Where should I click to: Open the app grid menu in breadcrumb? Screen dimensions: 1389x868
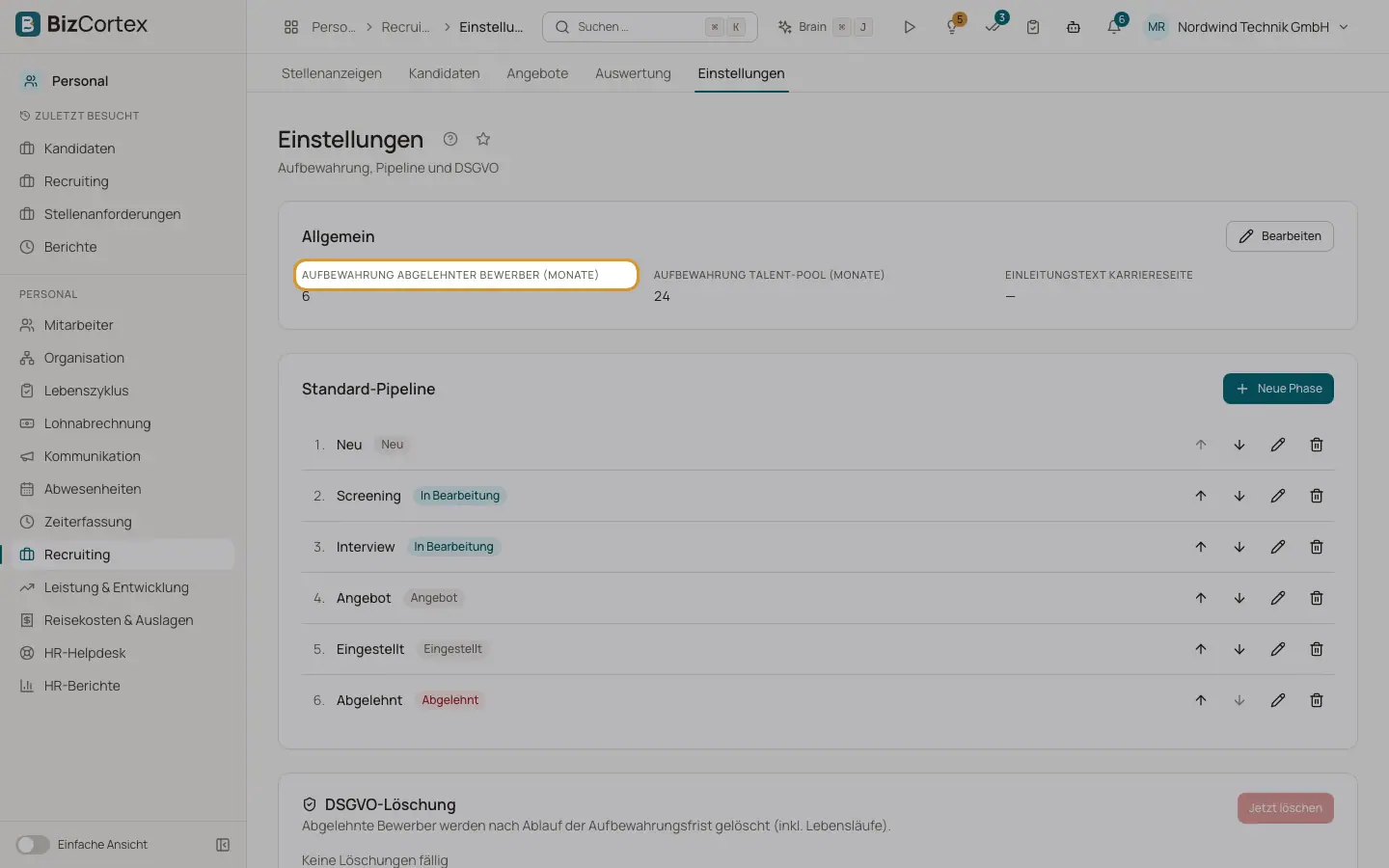click(291, 27)
